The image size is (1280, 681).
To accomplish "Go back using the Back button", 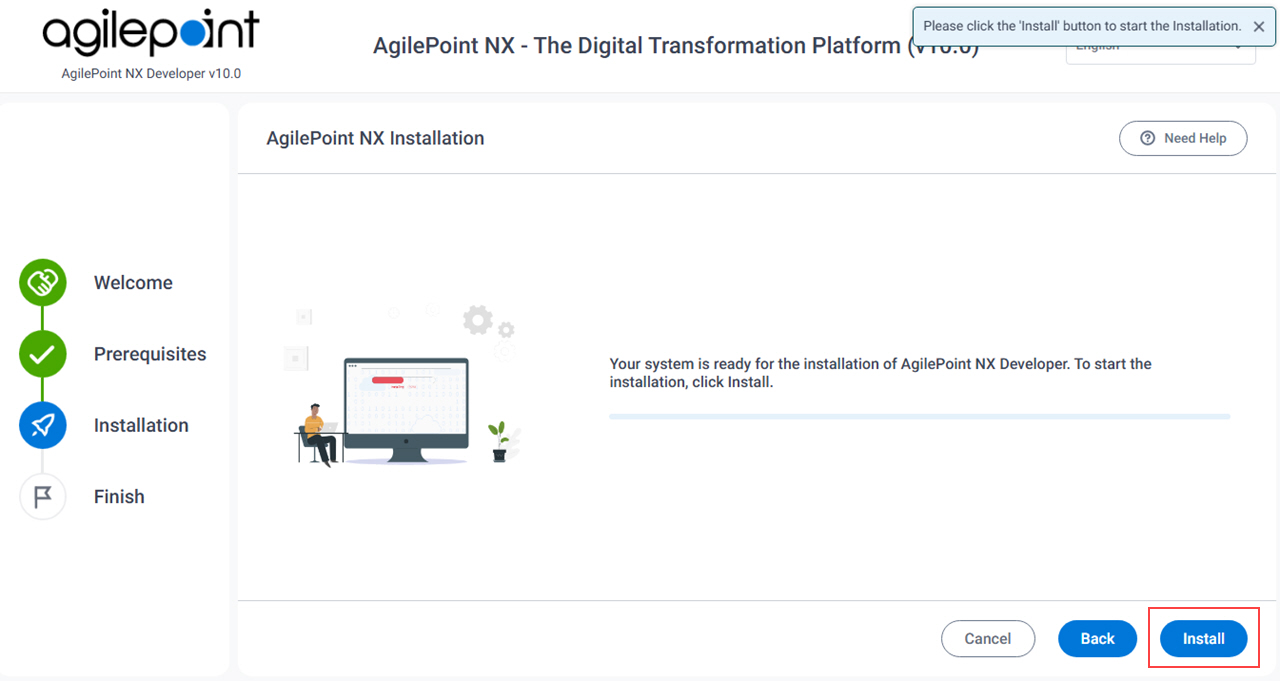I will click(1097, 639).
